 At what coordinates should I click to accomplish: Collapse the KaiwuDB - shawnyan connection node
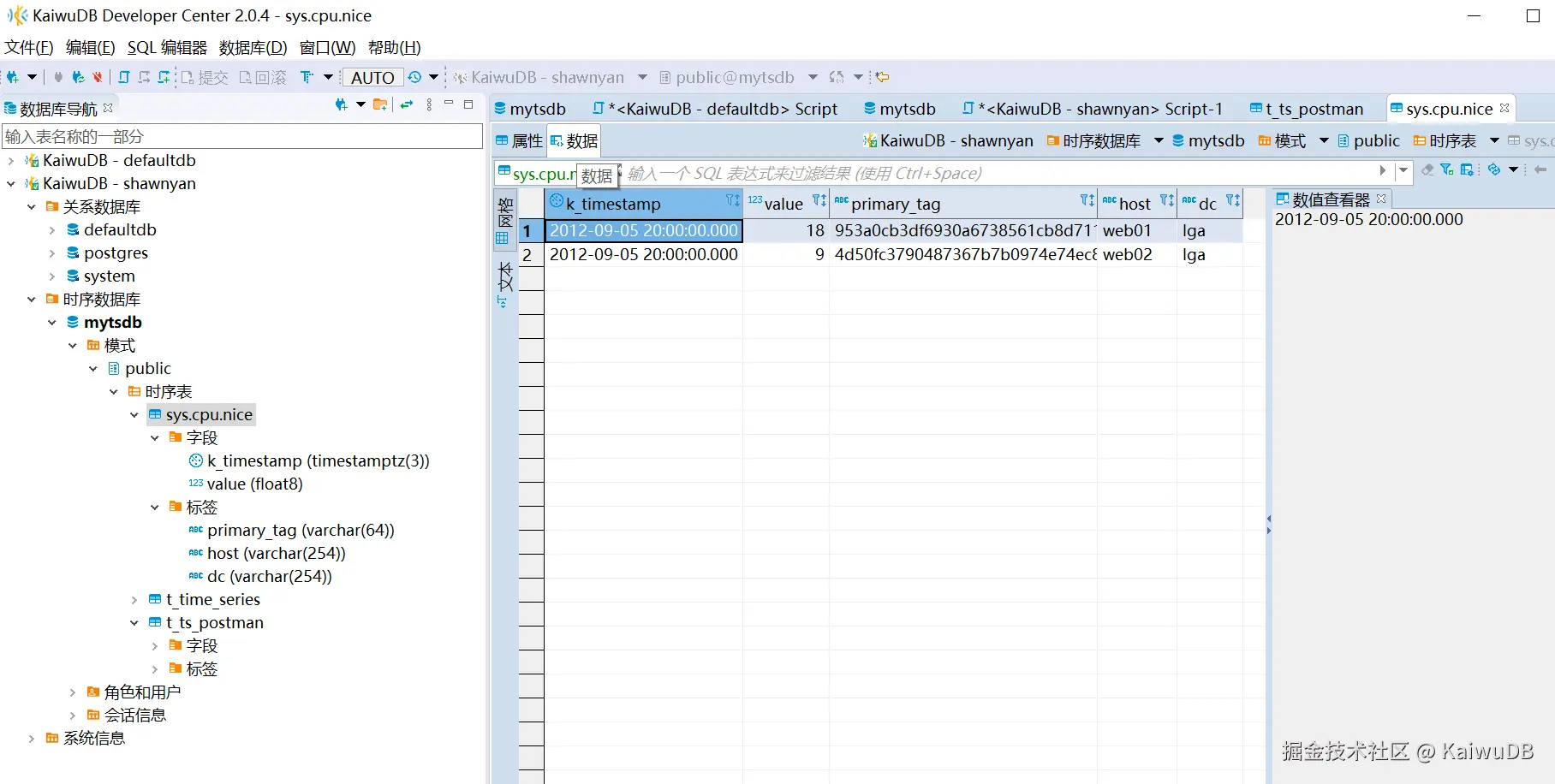11,183
